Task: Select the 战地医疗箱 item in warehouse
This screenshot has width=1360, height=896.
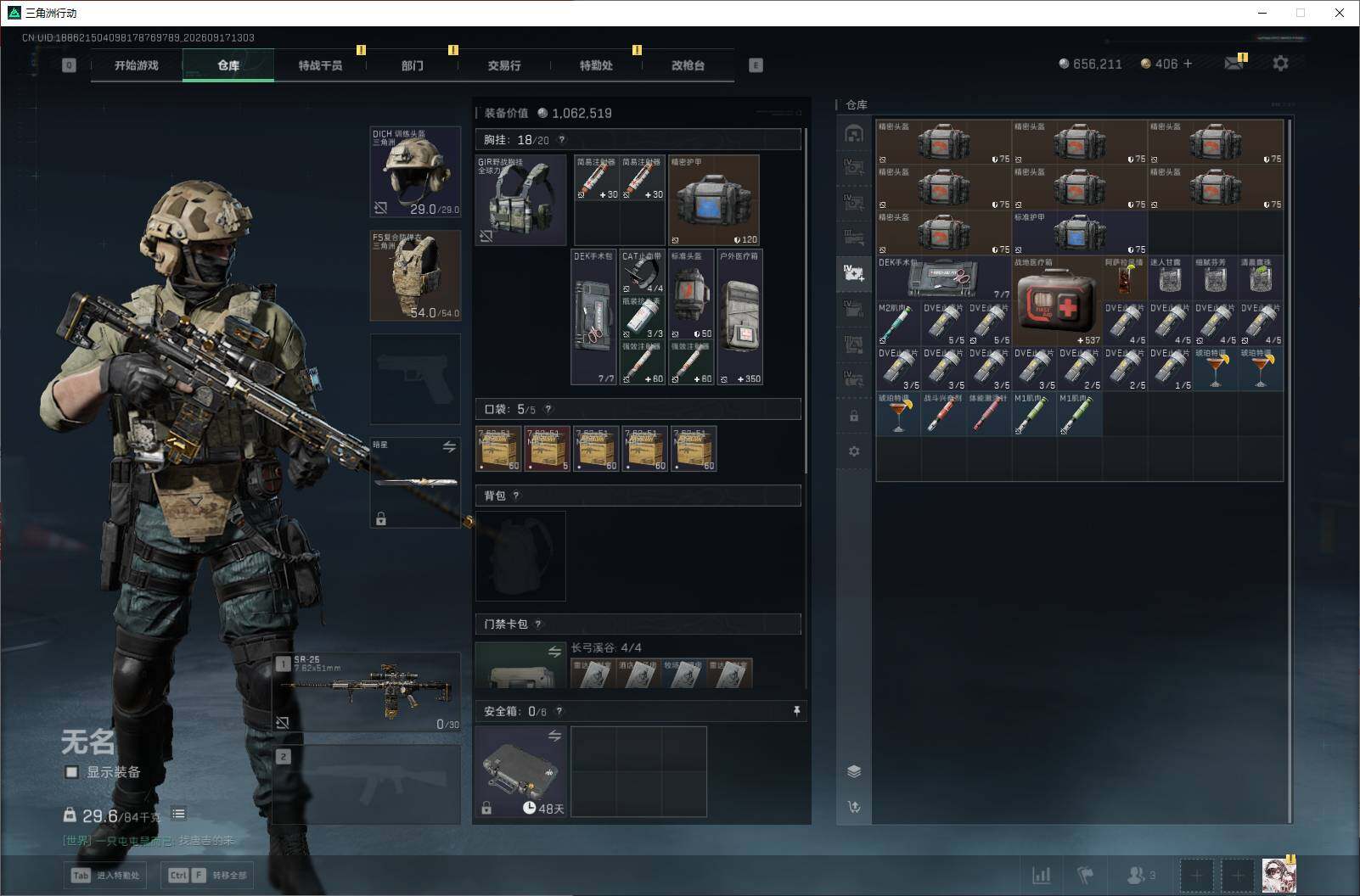Action: point(1057,301)
